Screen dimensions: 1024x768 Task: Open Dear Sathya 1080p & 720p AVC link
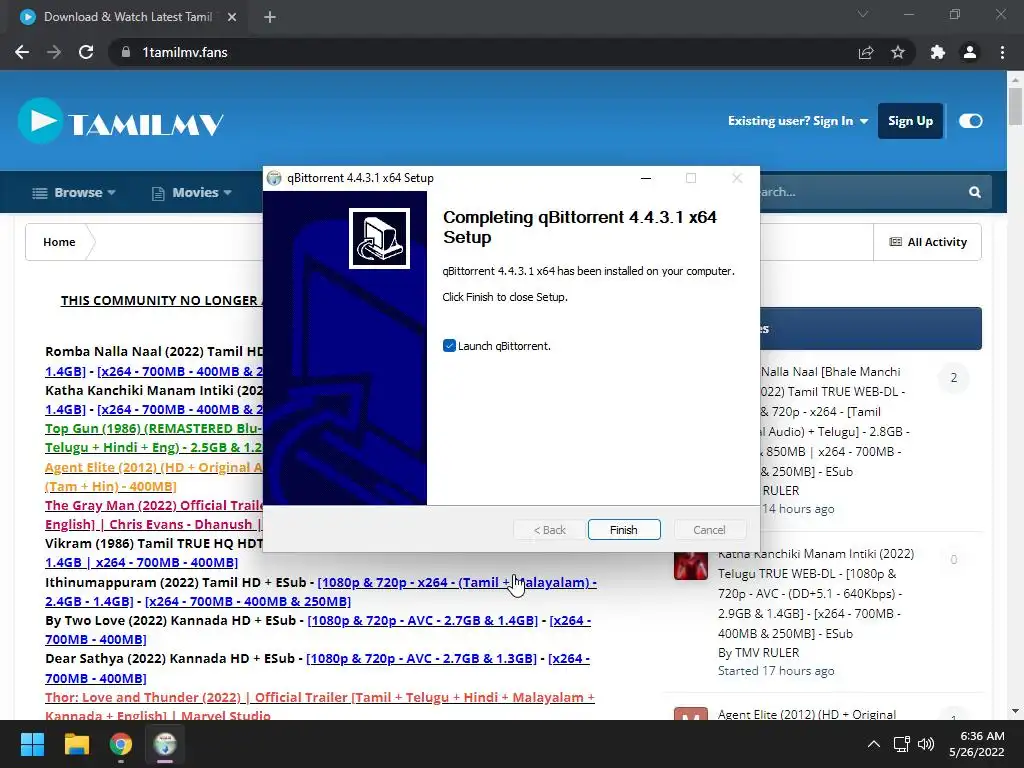421,658
